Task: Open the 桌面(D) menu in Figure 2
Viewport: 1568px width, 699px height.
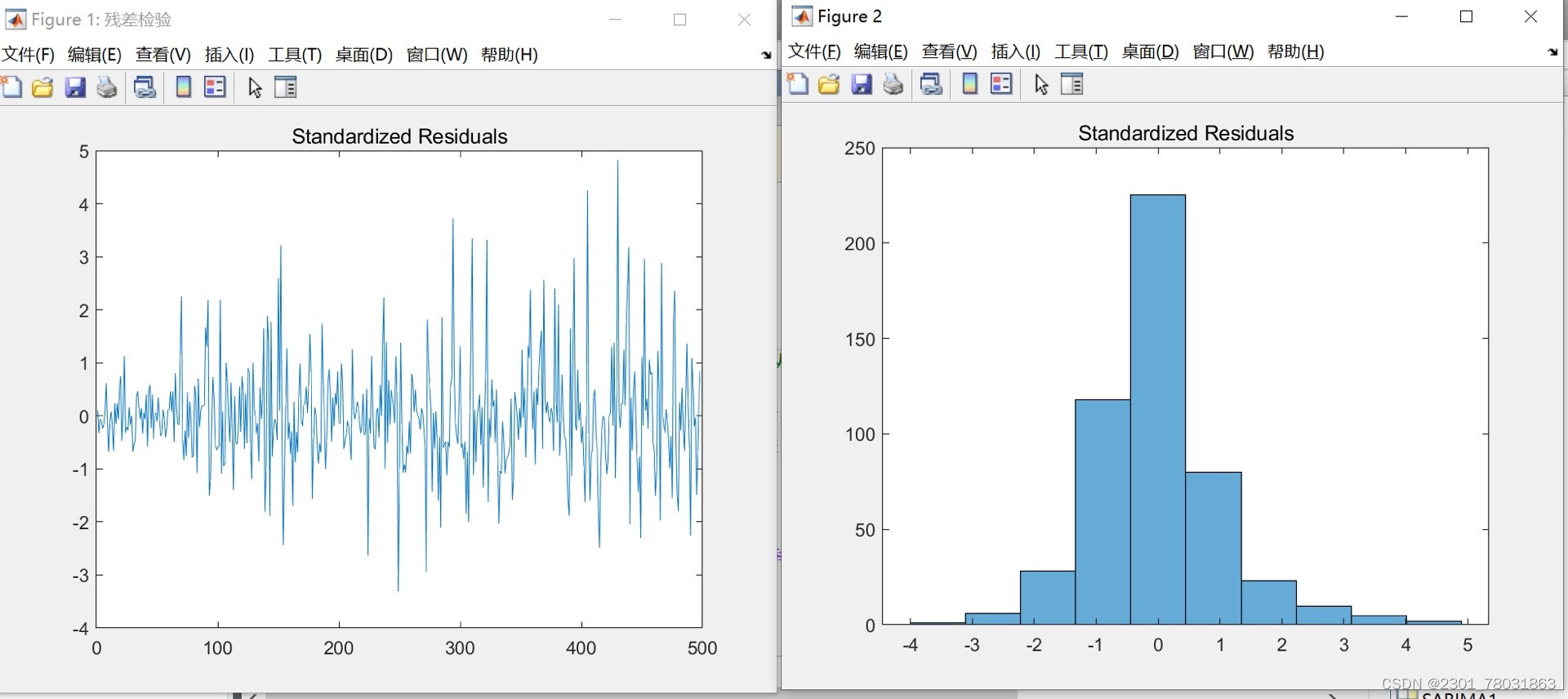Action: [x=1151, y=51]
